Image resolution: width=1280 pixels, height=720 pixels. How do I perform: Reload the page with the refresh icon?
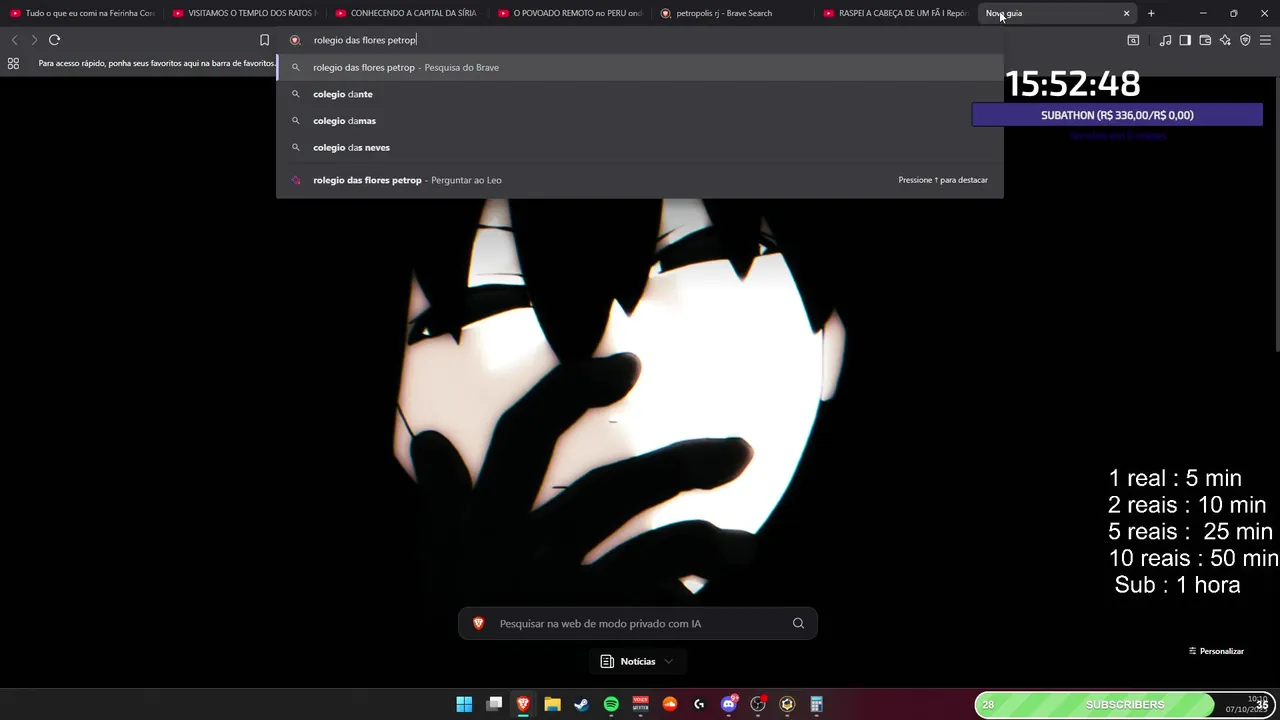click(54, 40)
